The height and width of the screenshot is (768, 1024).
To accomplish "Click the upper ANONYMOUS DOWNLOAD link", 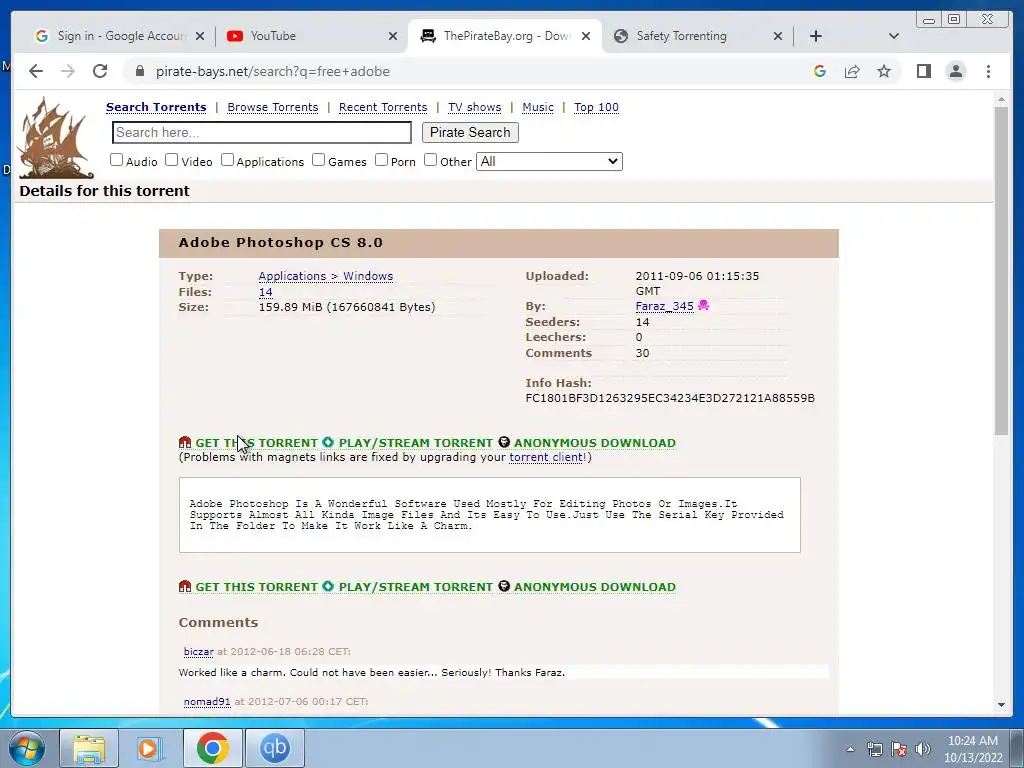I will click(x=595, y=443).
